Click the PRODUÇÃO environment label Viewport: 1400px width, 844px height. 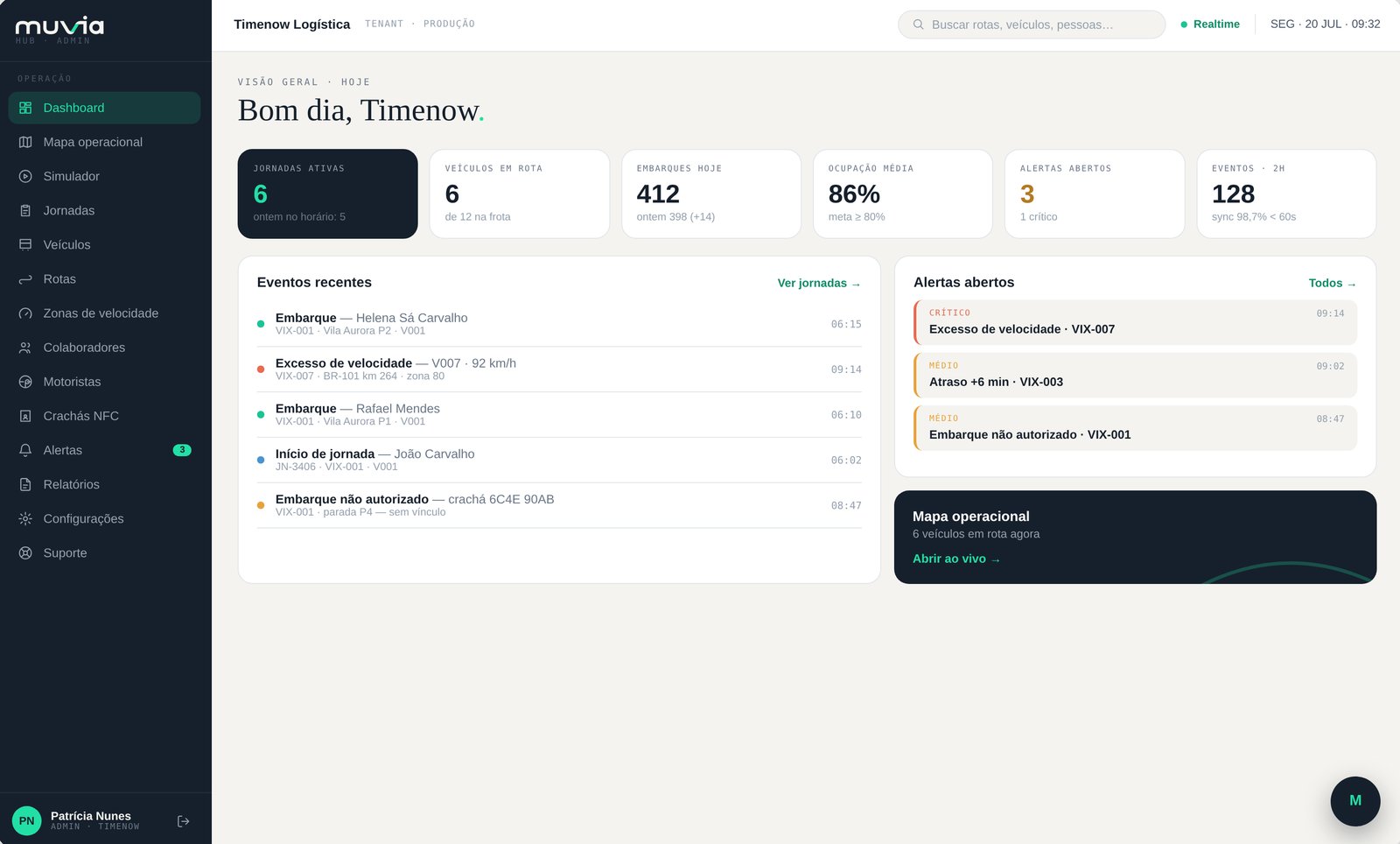449,25
